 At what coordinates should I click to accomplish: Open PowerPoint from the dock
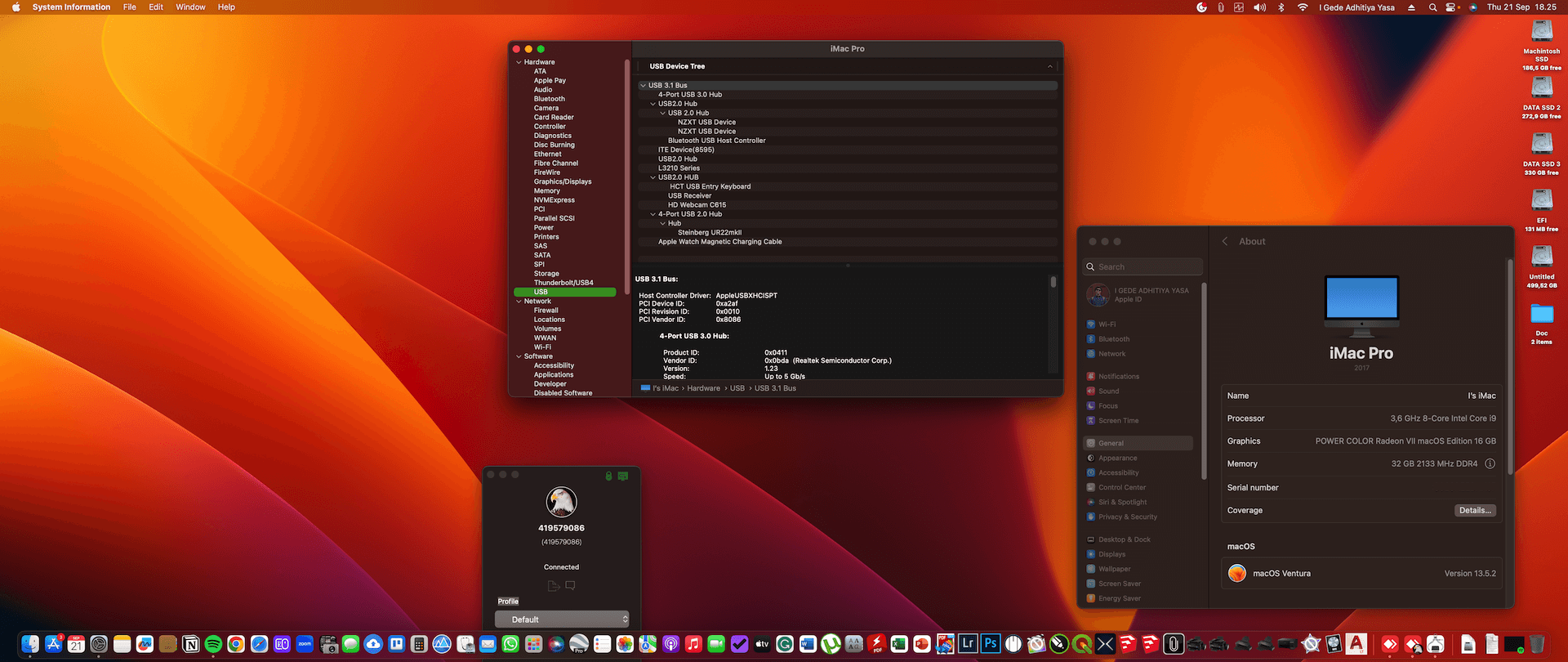(x=922, y=644)
